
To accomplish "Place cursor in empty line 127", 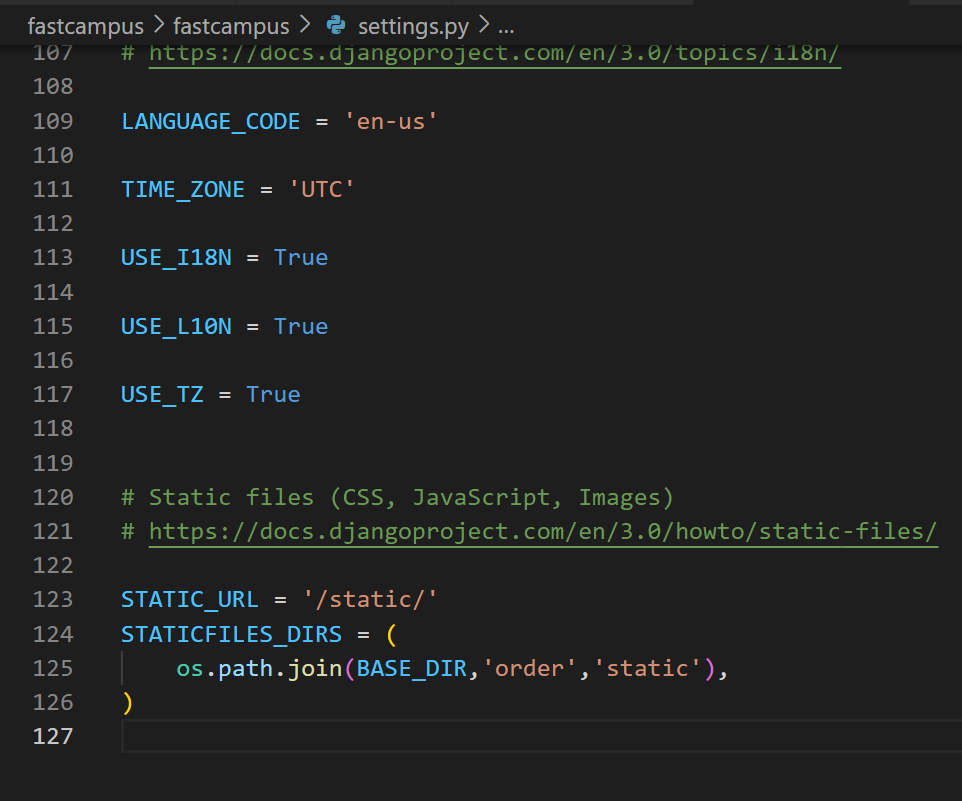I will pos(542,736).
